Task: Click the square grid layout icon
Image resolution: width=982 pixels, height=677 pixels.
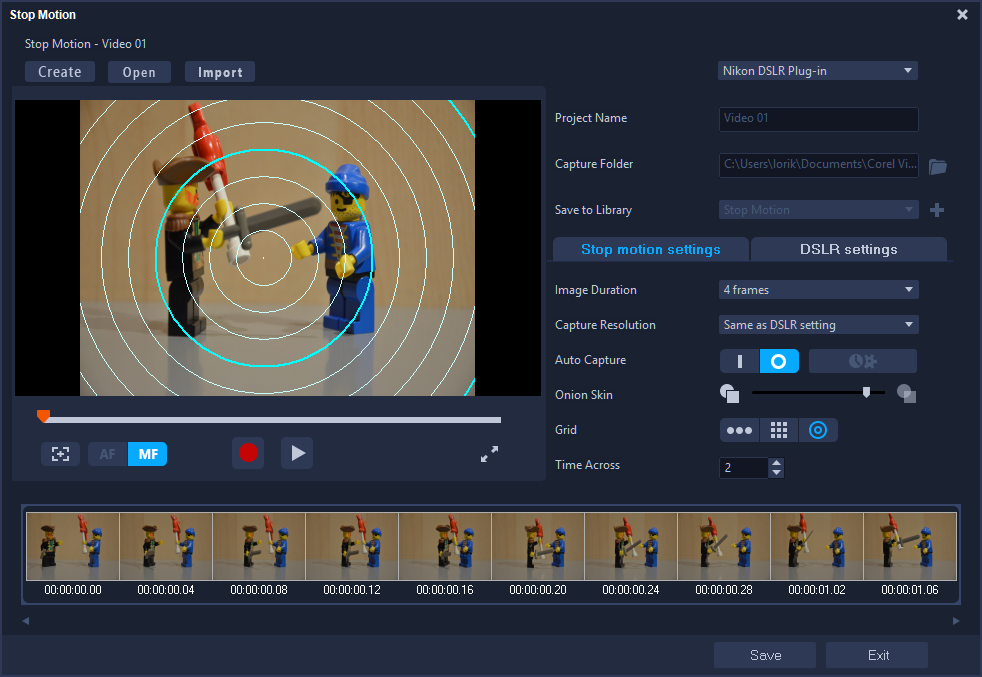Action: pyautogui.click(x=779, y=429)
